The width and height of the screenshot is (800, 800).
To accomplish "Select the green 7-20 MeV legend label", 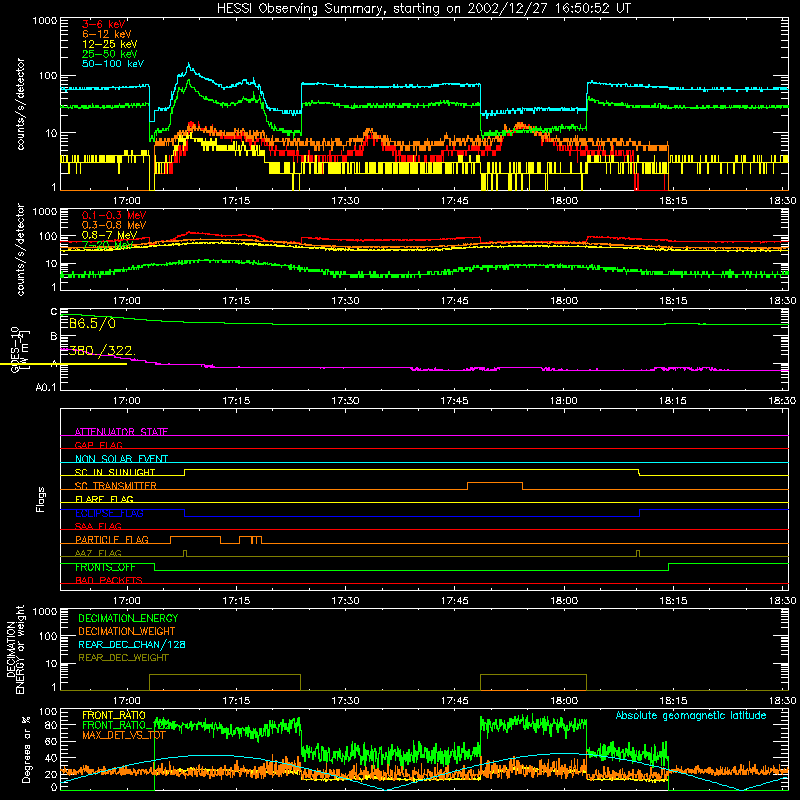I will 108,245.
